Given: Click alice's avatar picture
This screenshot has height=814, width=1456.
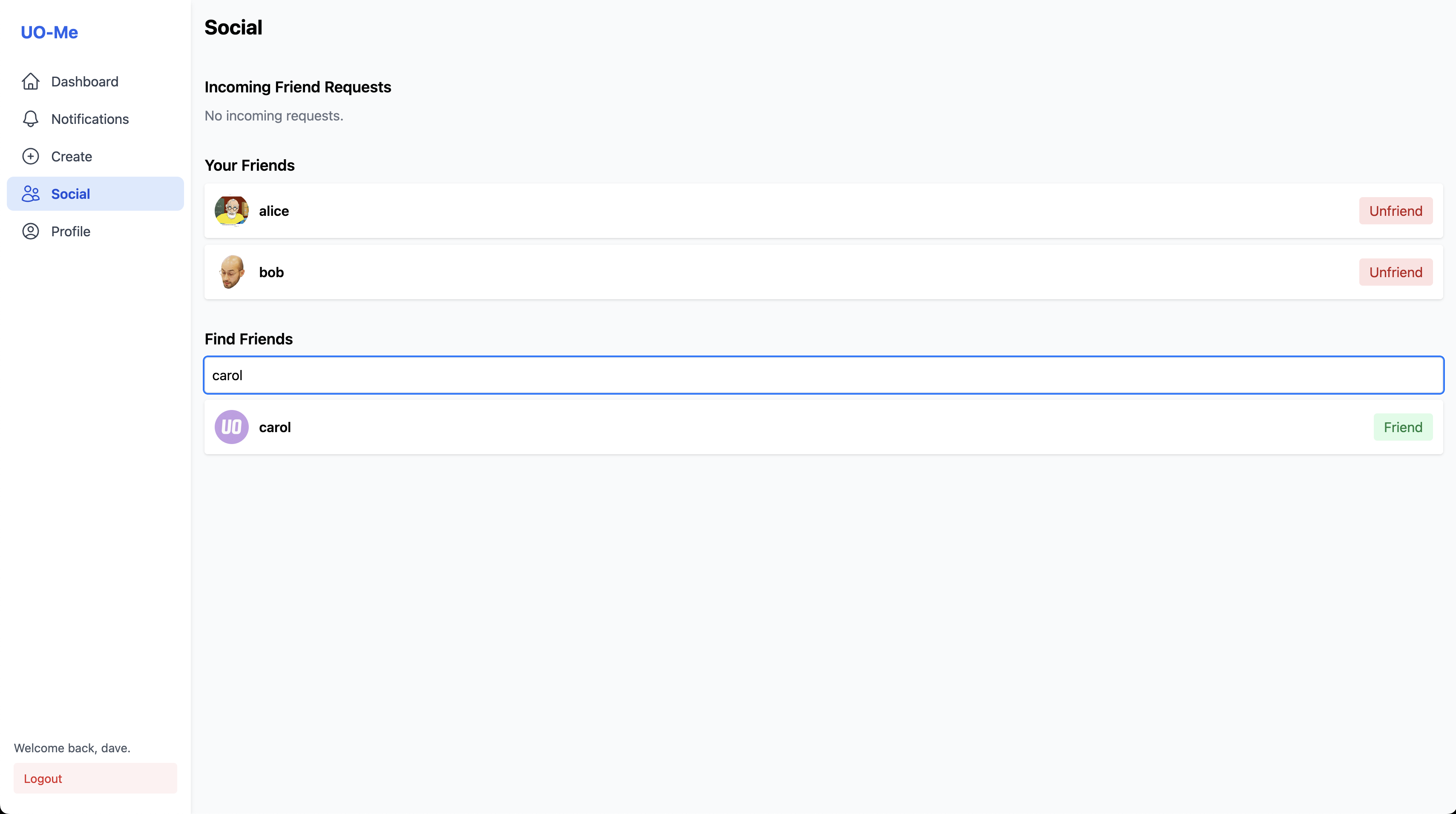Looking at the screenshot, I should tap(231, 211).
